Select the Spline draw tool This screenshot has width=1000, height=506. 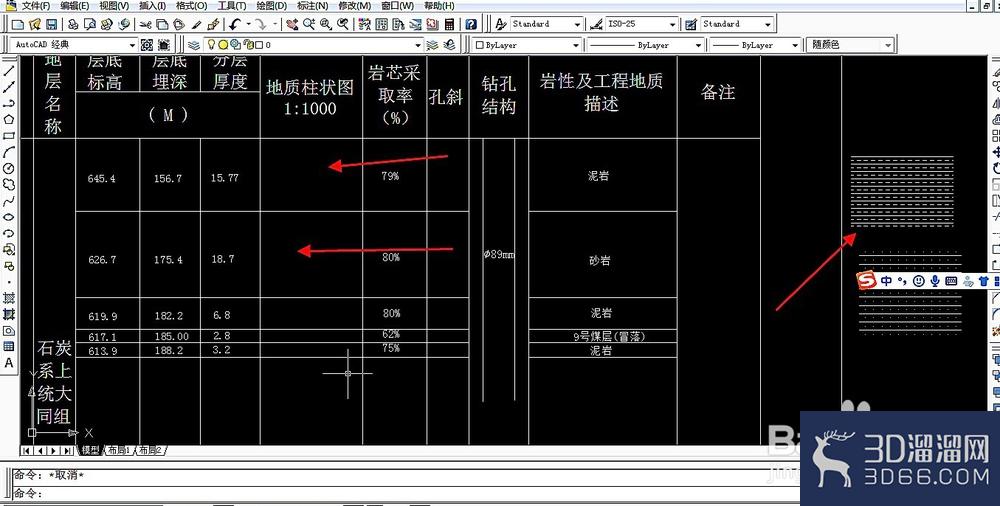(9, 201)
